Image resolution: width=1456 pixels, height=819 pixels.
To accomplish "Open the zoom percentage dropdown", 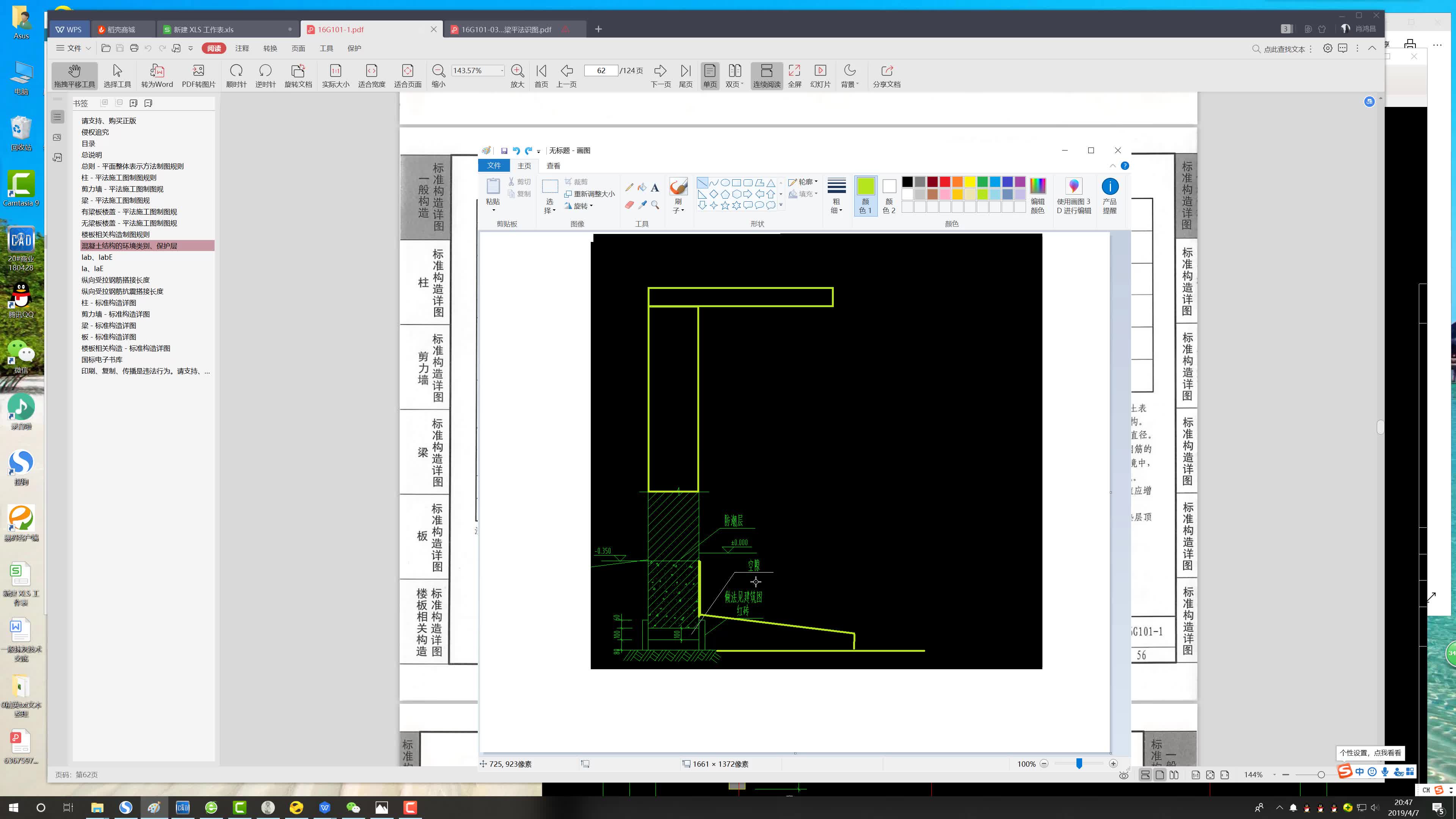I will pyautogui.click(x=501, y=71).
